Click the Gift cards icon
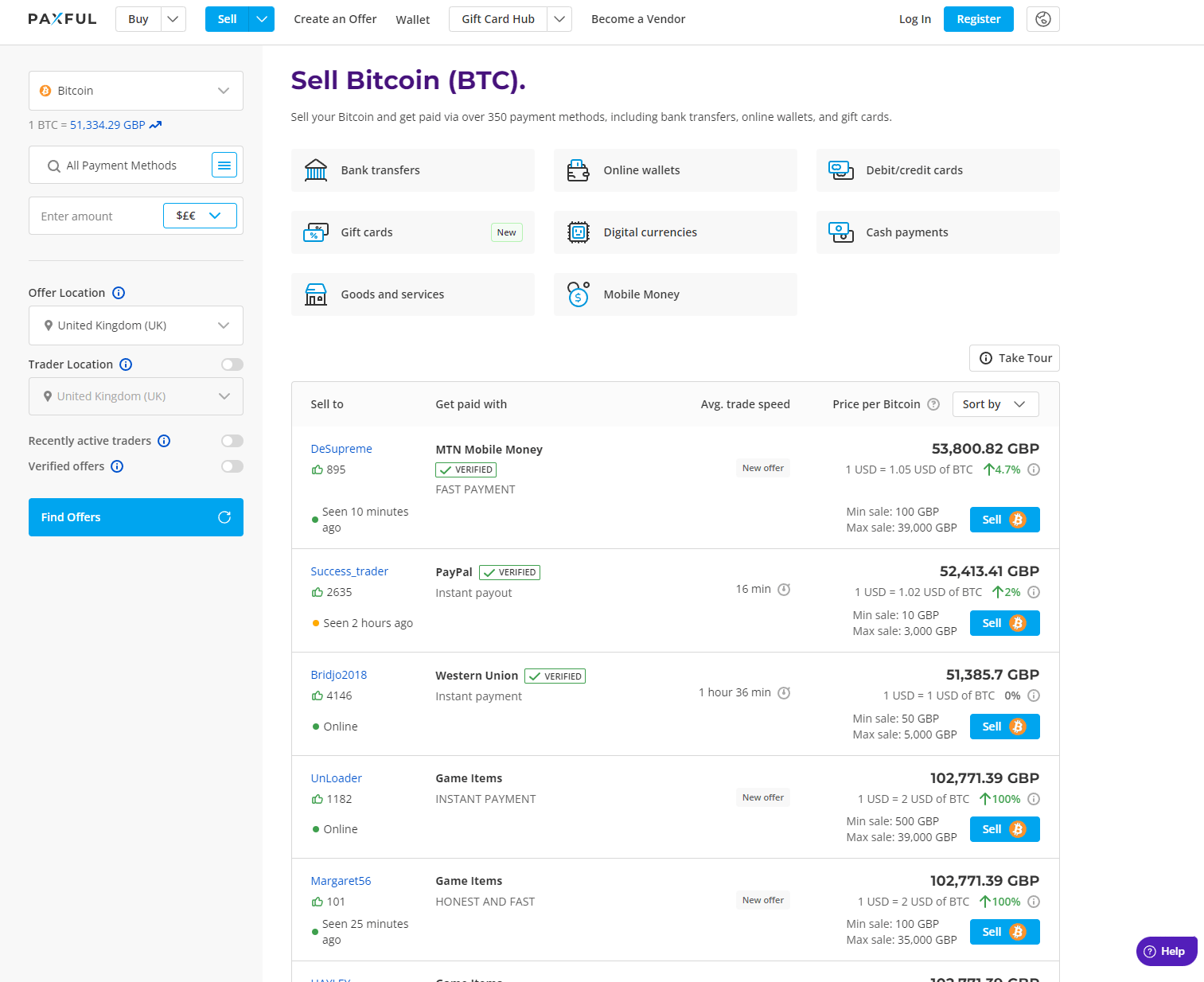The width and height of the screenshot is (1204, 982). click(x=316, y=232)
